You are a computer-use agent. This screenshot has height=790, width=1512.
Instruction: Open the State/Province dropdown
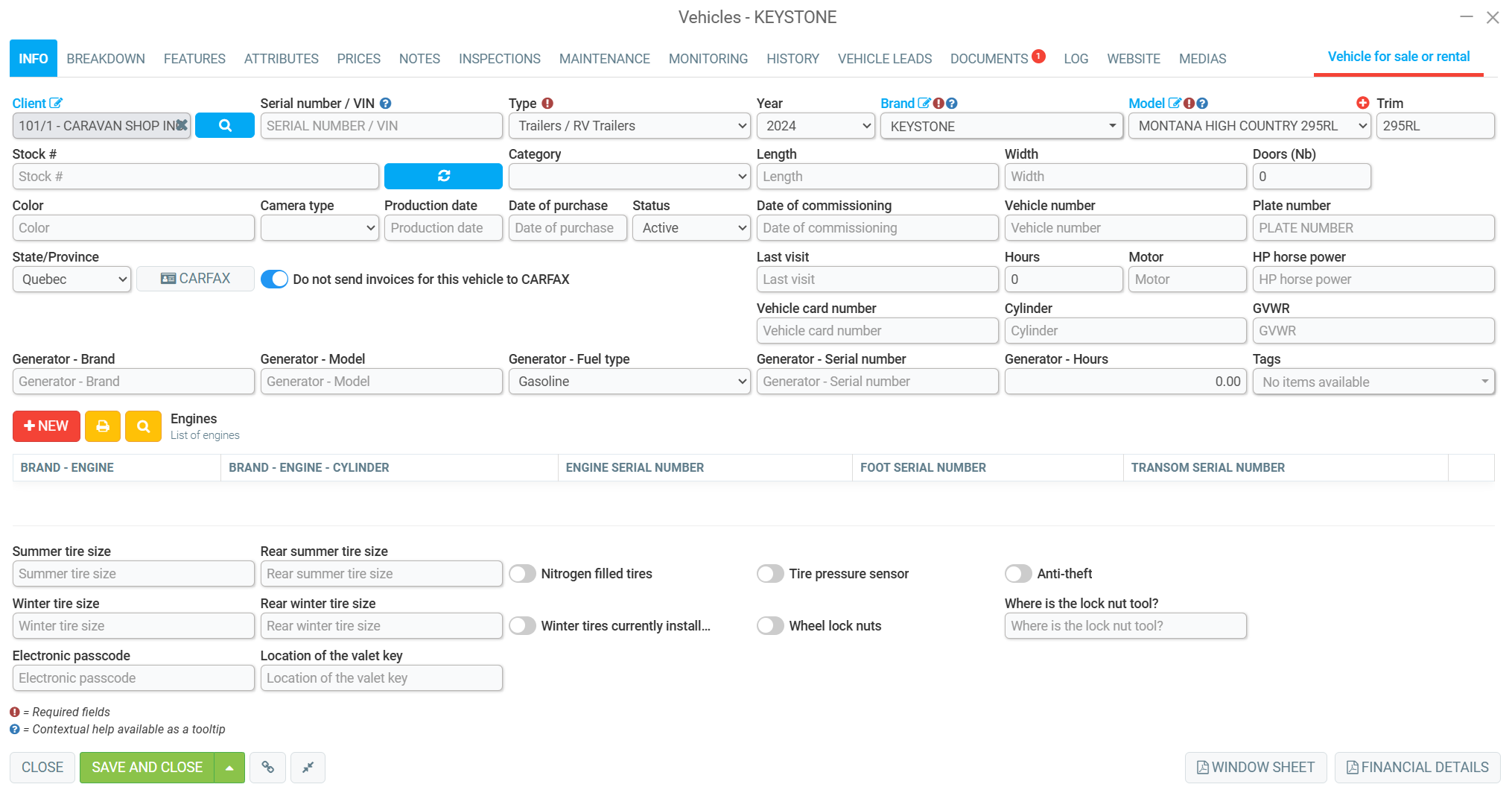tap(72, 279)
